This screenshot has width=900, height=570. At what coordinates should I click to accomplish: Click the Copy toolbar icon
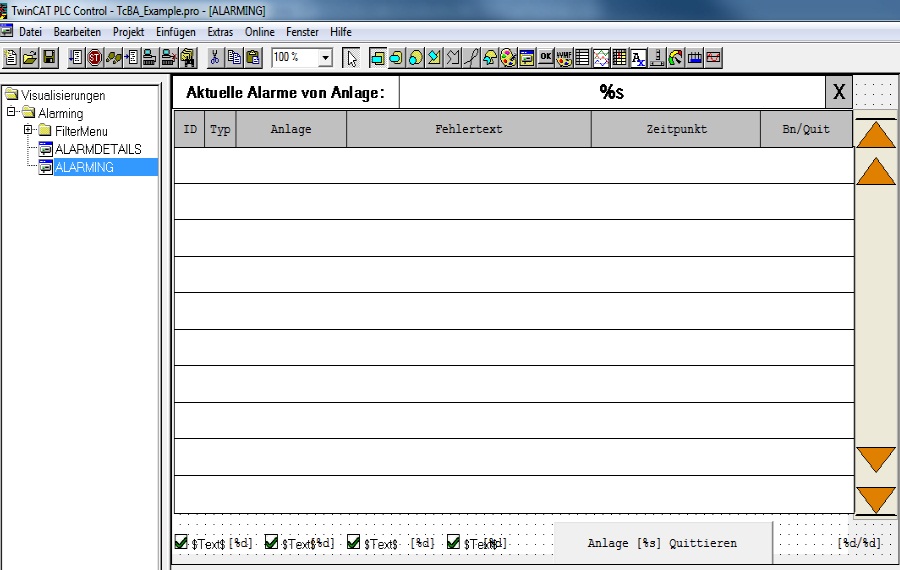pos(234,57)
